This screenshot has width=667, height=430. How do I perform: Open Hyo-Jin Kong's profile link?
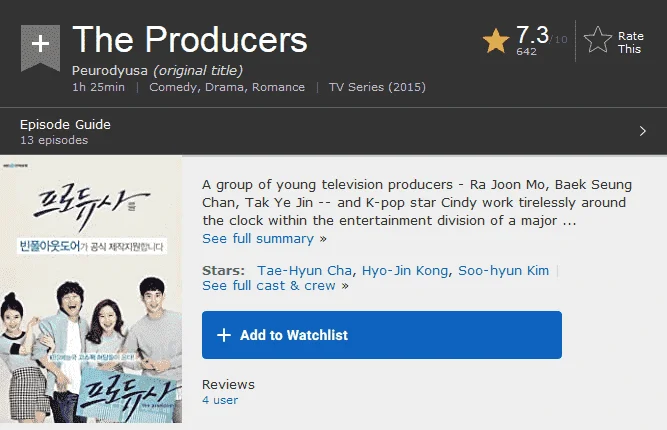coord(405,271)
